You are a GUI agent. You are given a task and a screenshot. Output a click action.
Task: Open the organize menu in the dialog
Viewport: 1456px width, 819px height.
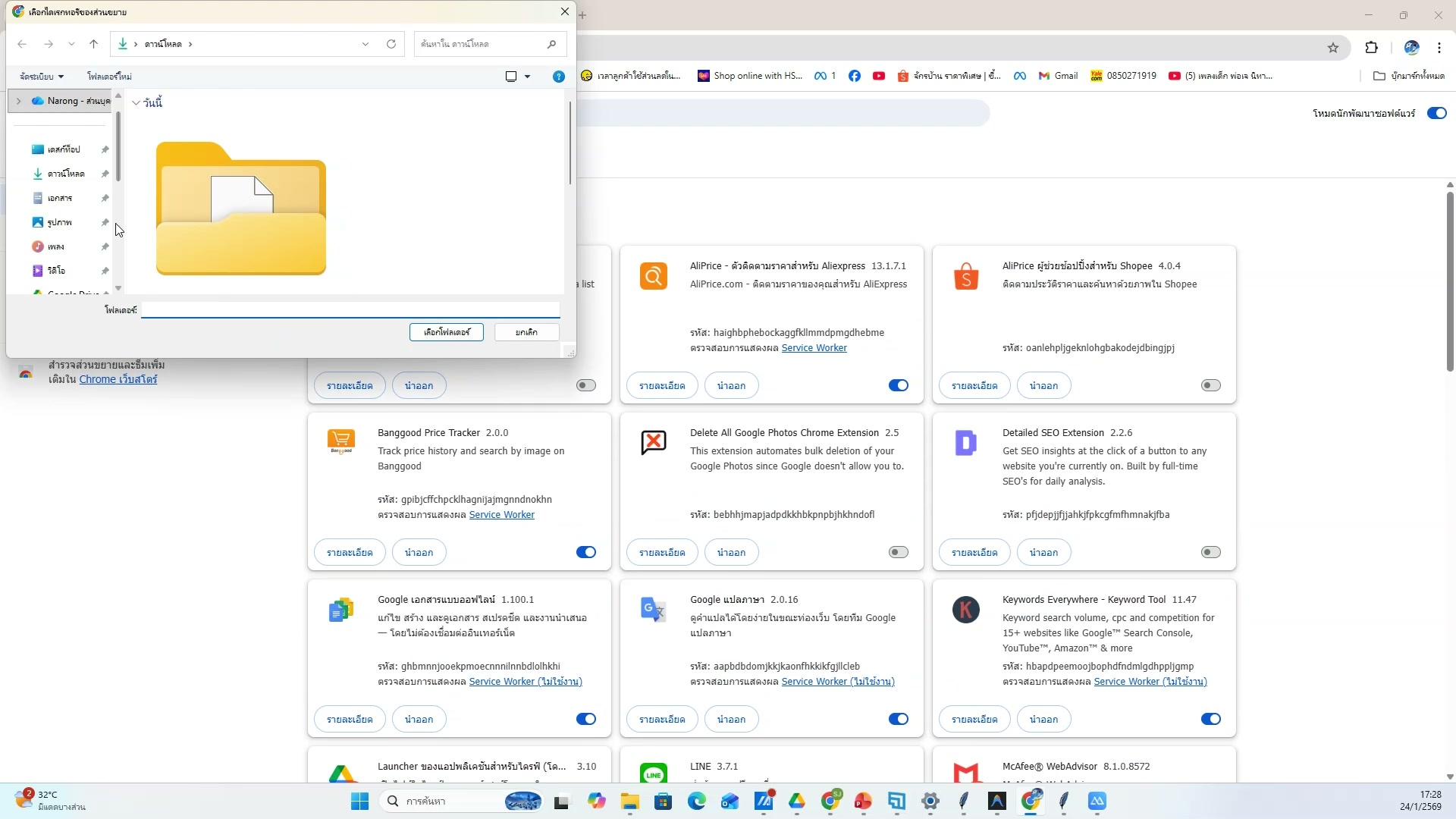[x=42, y=77]
